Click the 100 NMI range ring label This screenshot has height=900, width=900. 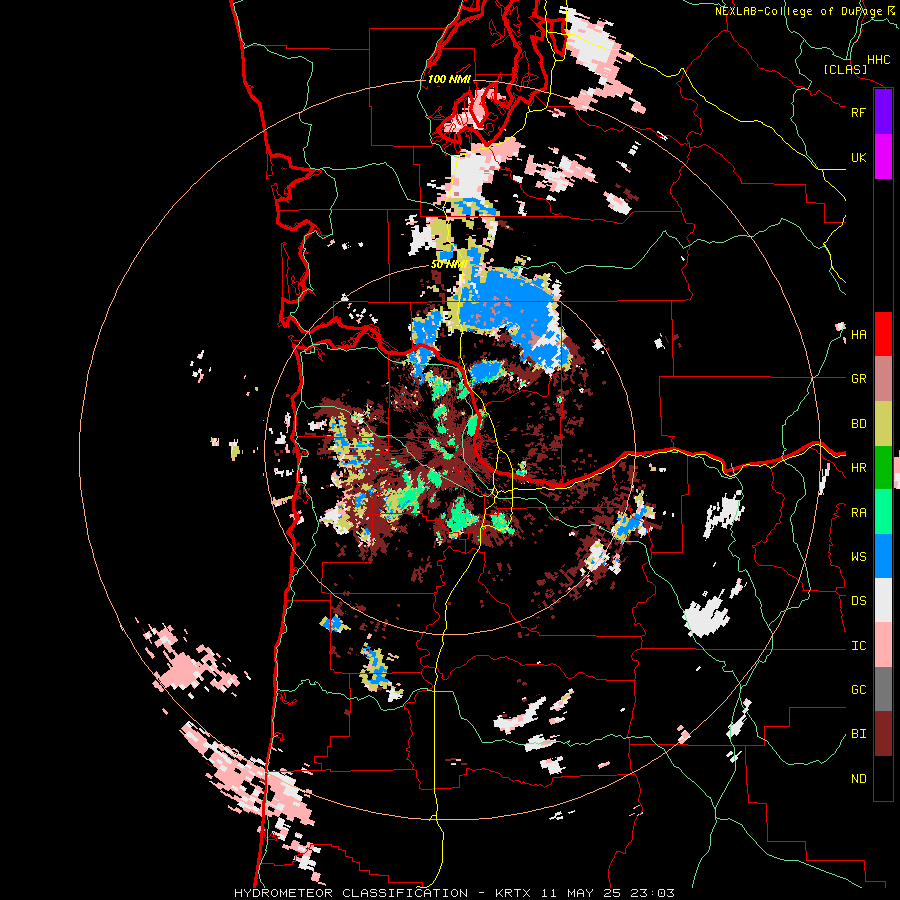pyautogui.click(x=449, y=79)
